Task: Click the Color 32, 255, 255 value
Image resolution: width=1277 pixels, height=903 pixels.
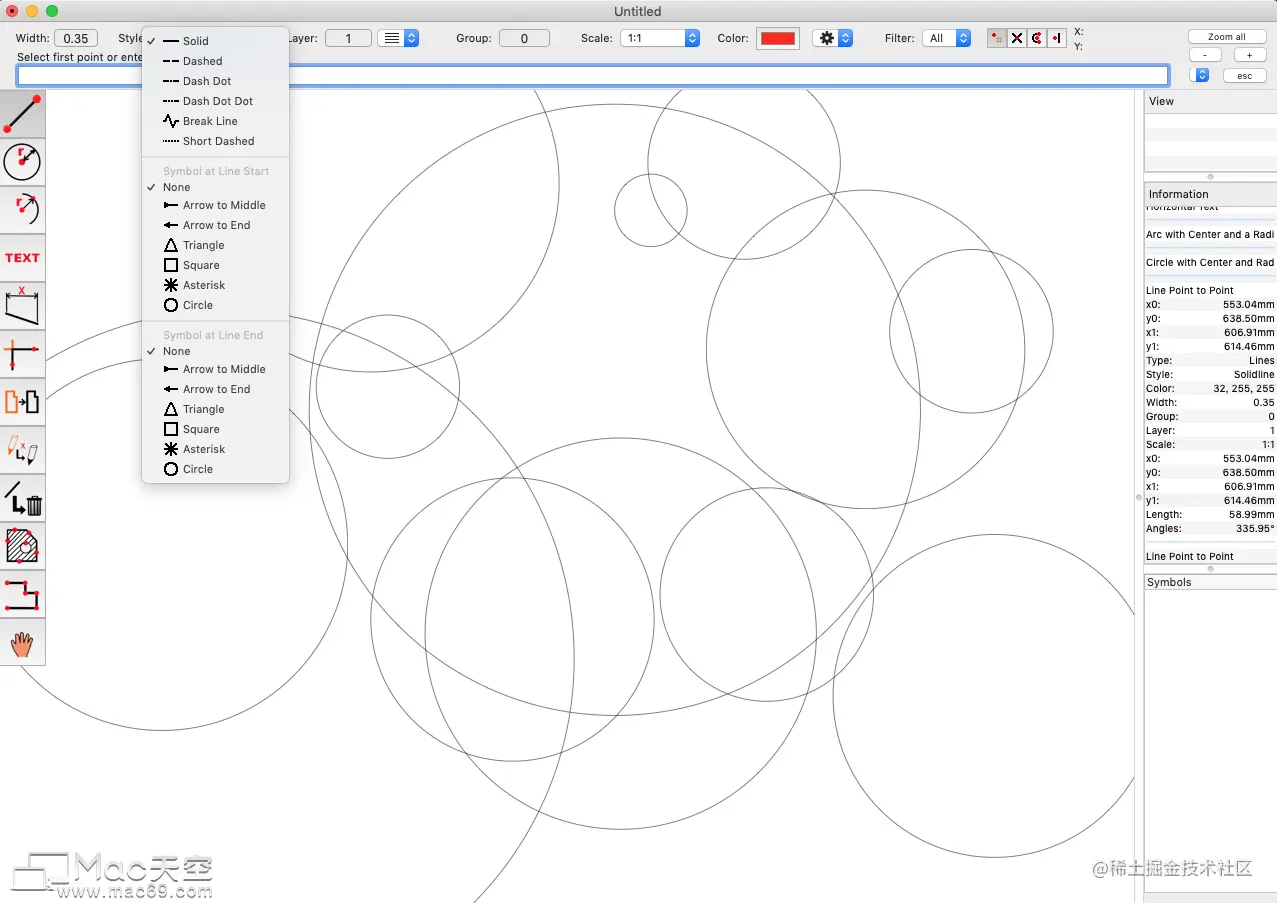Action: point(1244,388)
